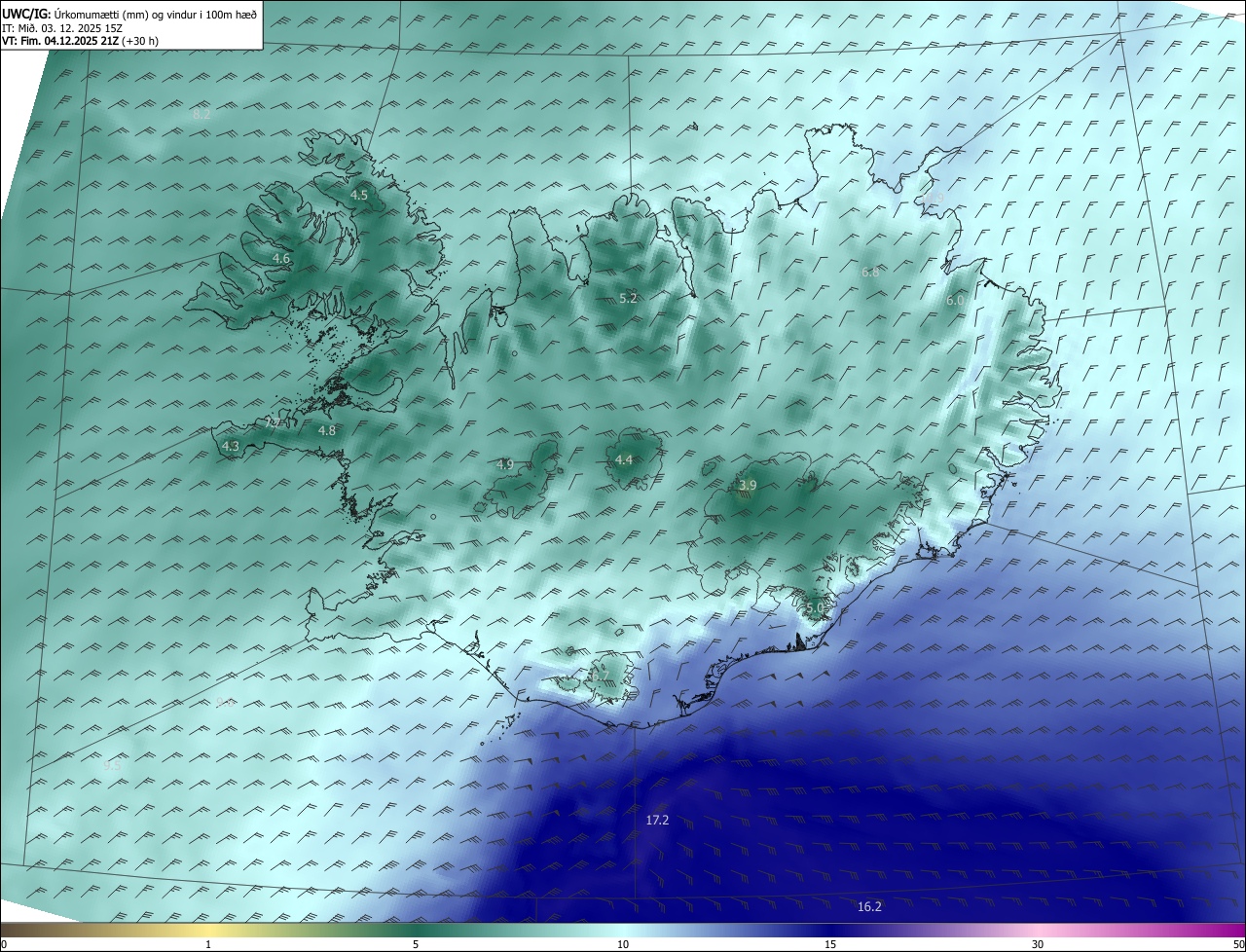Click the legend tick label 1

pyautogui.click(x=208, y=944)
